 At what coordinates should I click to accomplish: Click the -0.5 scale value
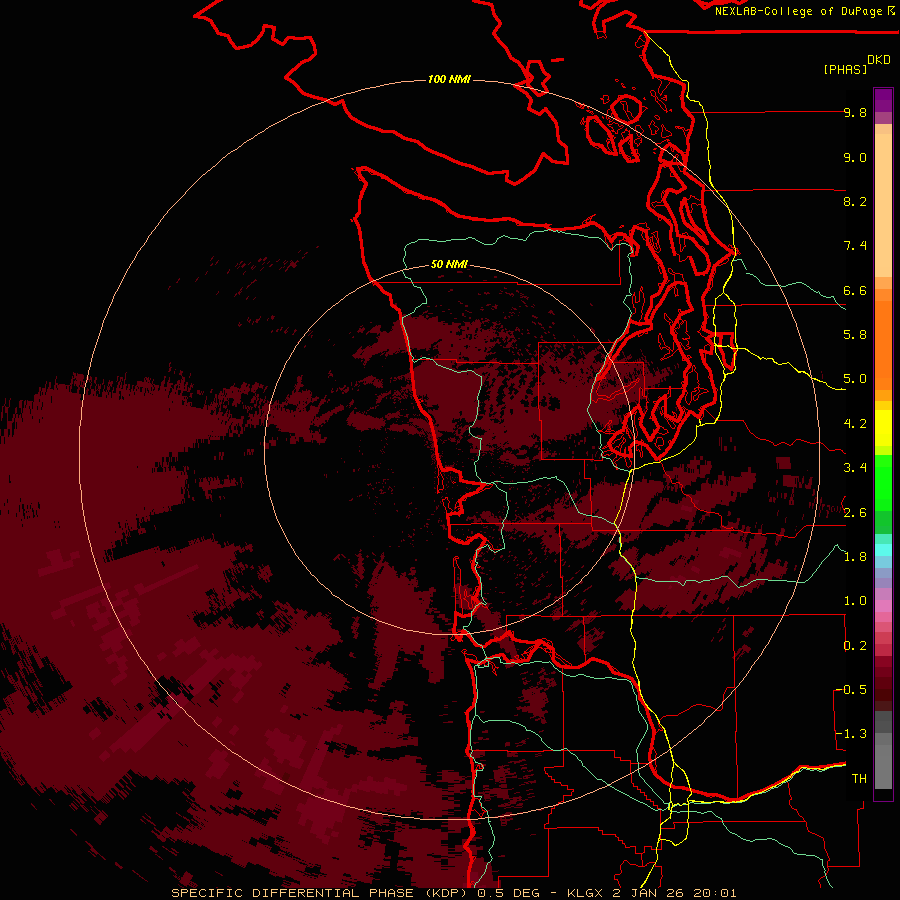tap(852, 690)
